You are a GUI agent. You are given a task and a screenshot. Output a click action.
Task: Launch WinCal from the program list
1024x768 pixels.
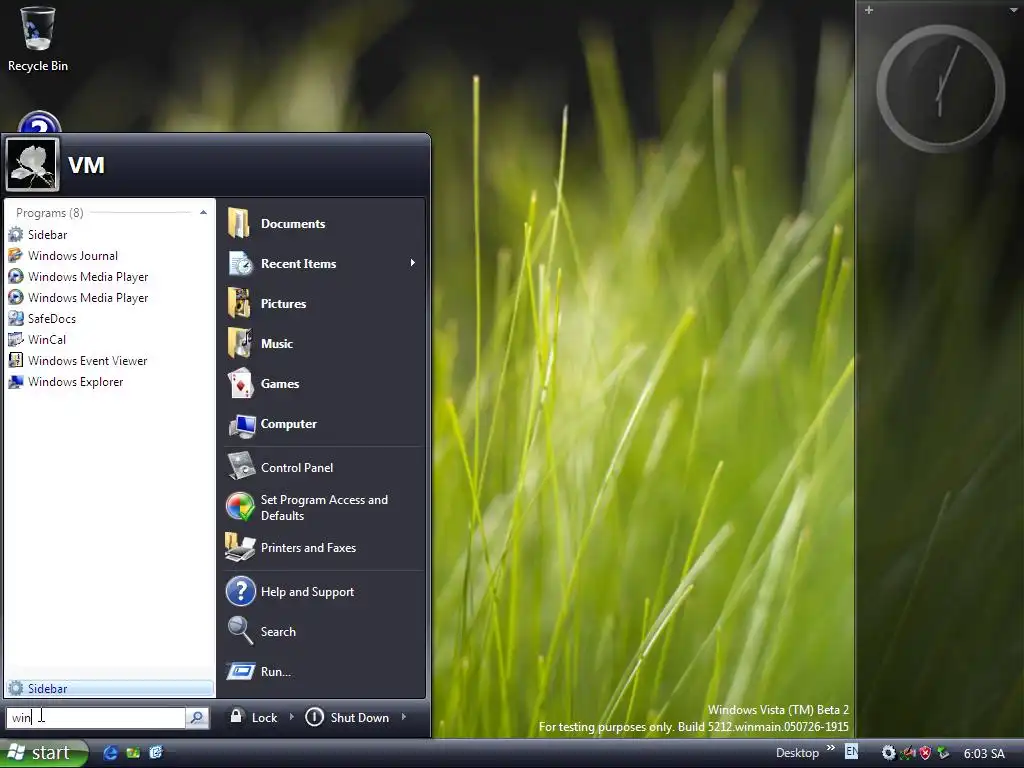[109, 340]
